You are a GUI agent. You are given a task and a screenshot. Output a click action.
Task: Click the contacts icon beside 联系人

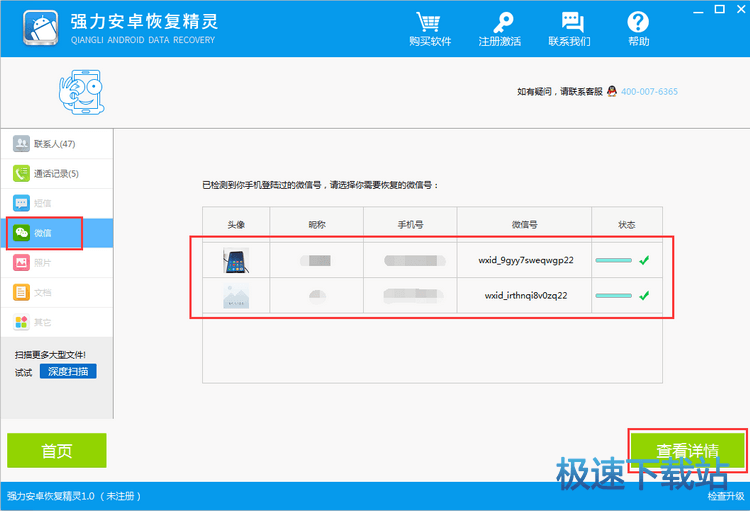click(21, 144)
